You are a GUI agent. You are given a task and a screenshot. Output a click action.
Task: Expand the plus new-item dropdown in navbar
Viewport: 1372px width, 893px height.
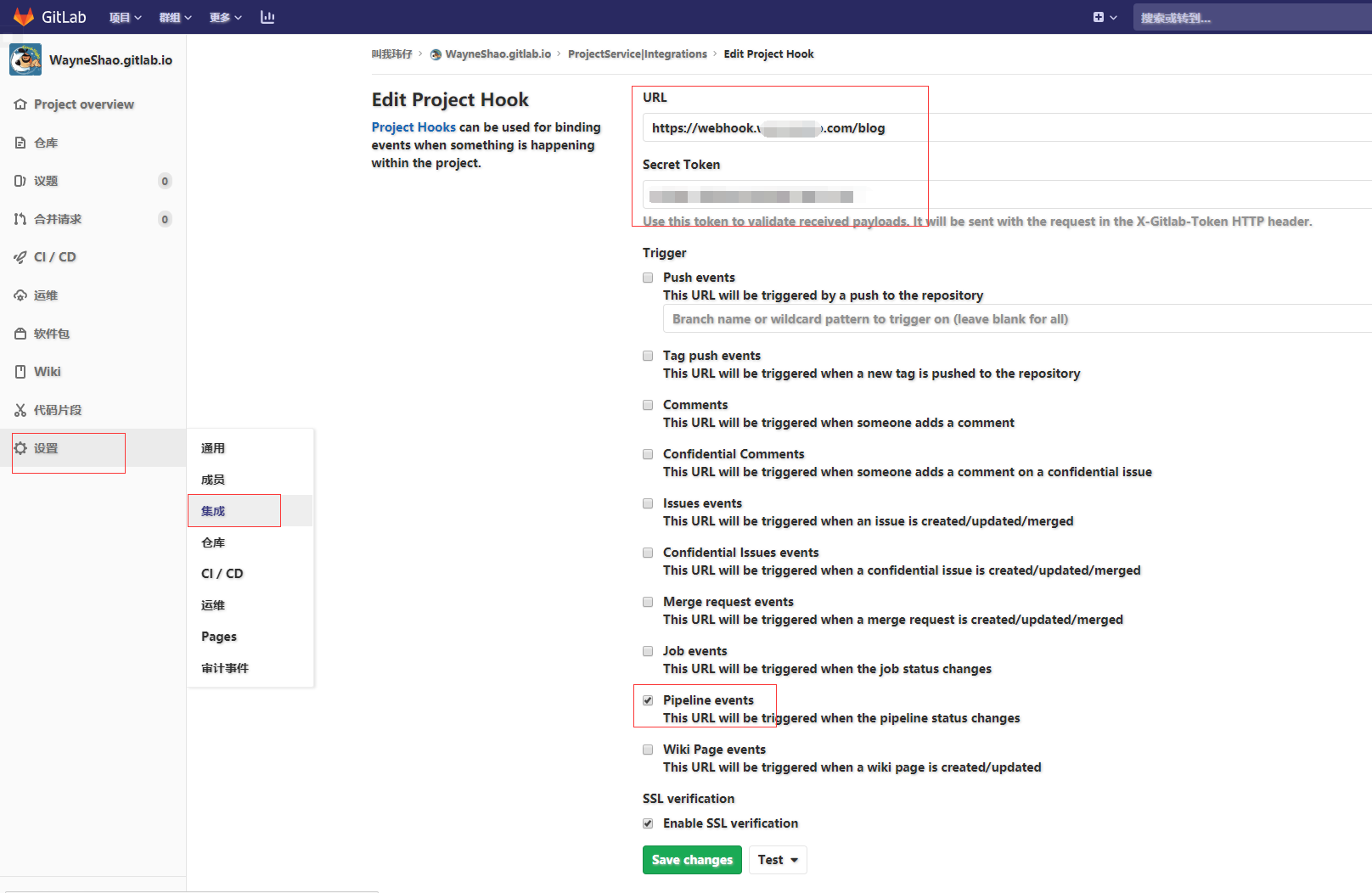point(1104,17)
